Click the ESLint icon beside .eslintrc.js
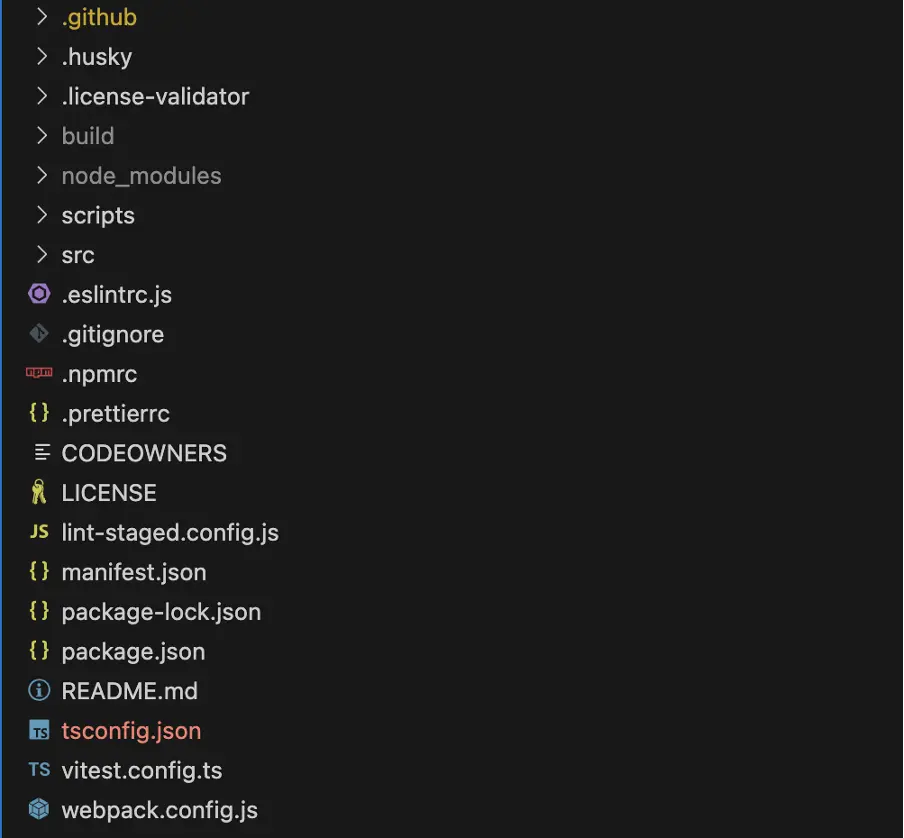The width and height of the screenshot is (904, 838). click(x=39, y=294)
